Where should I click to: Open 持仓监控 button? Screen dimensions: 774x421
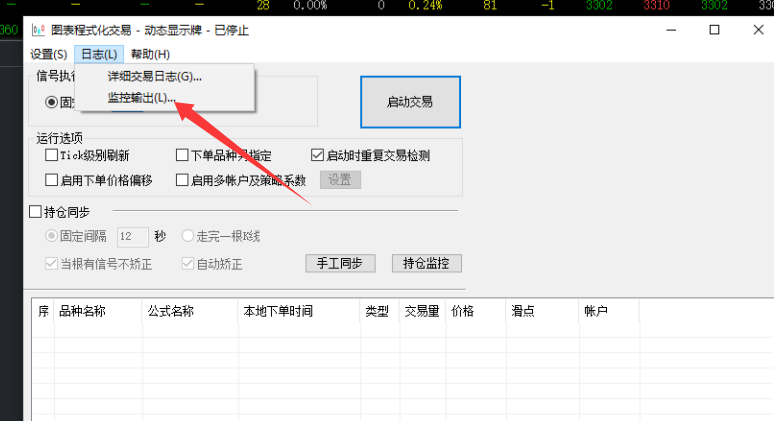coord(426,263)
